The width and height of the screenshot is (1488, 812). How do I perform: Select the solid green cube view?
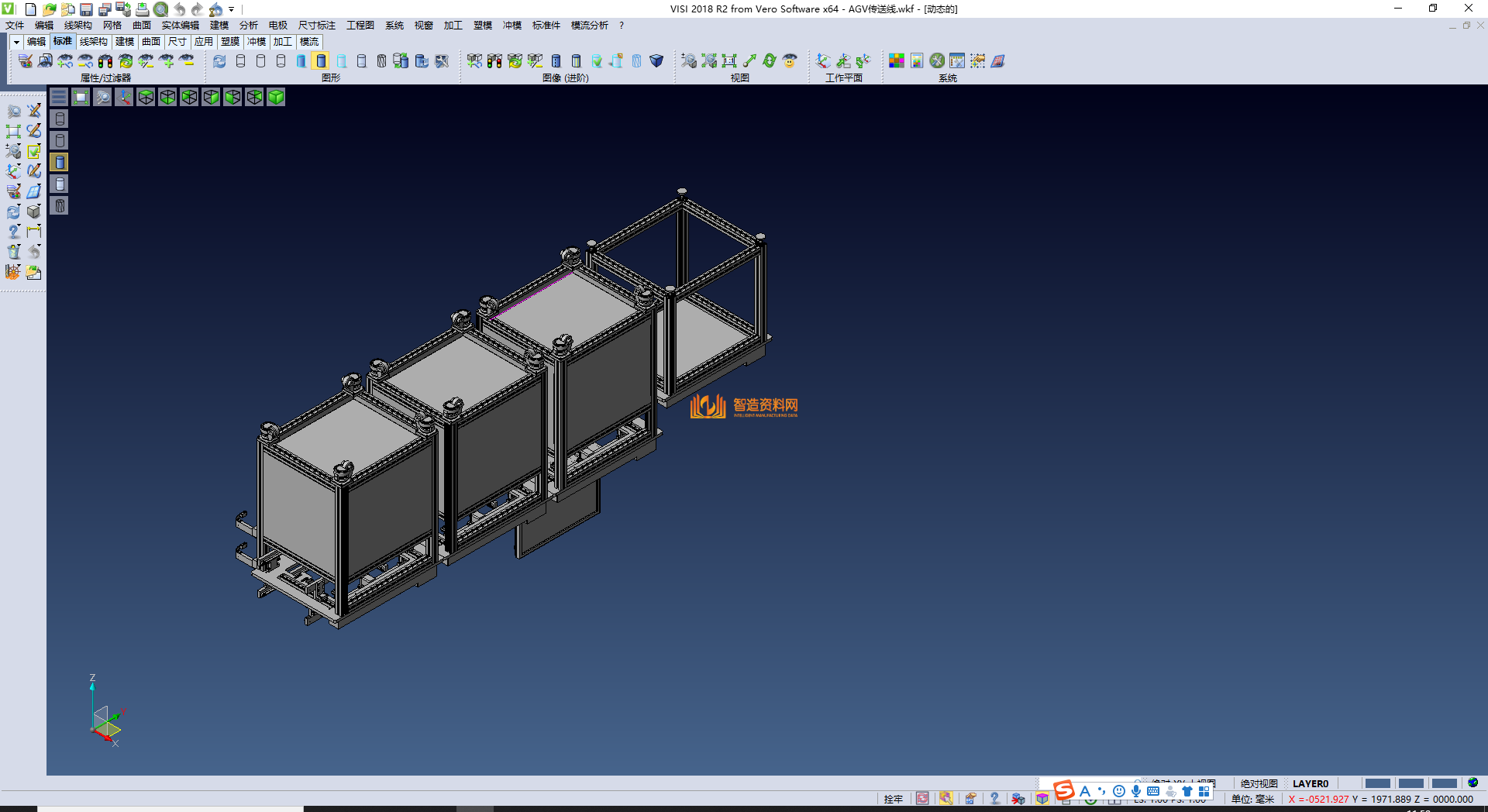pos(276,97)
